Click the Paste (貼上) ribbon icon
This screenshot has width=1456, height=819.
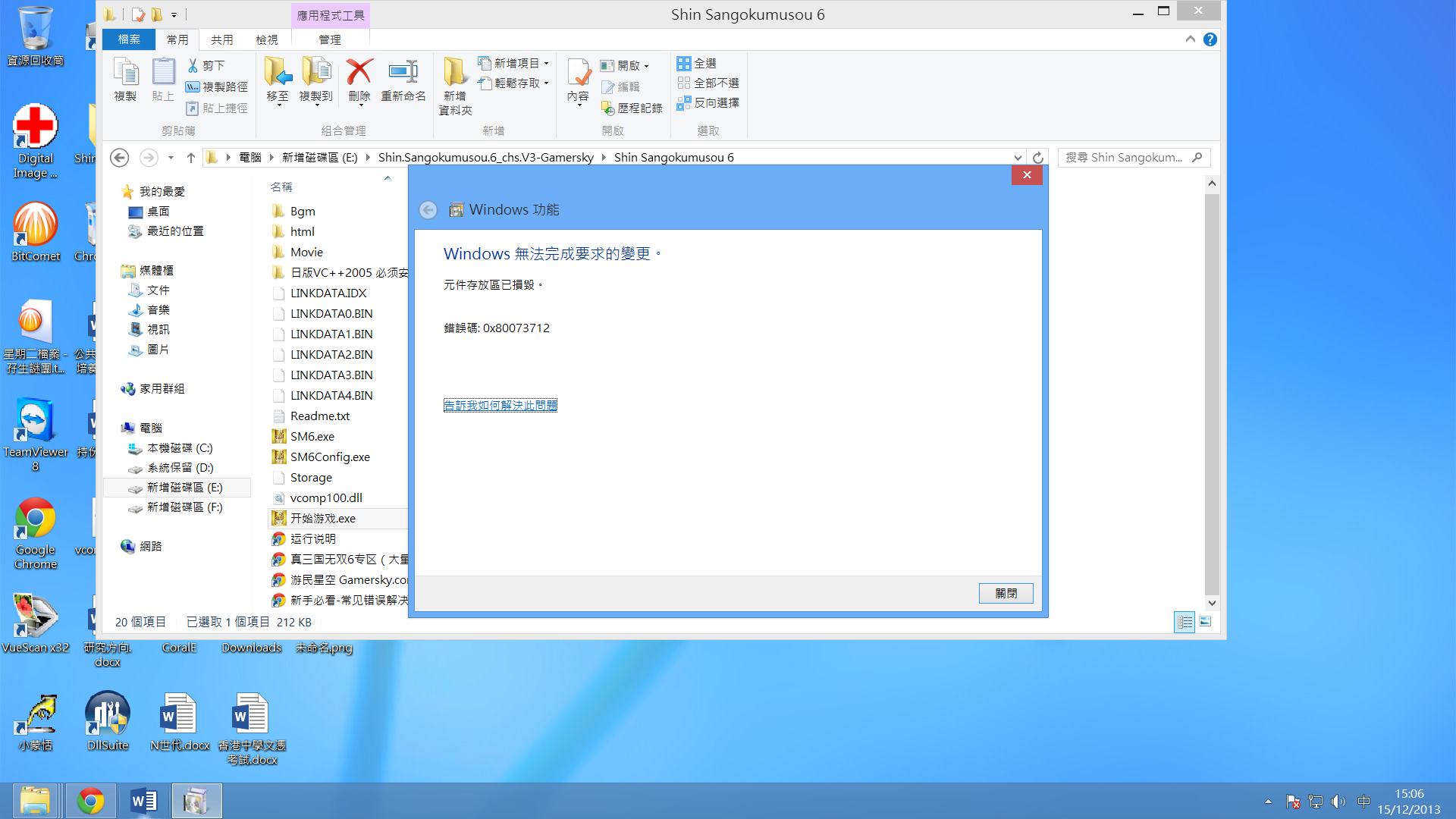tap(163, 80)
